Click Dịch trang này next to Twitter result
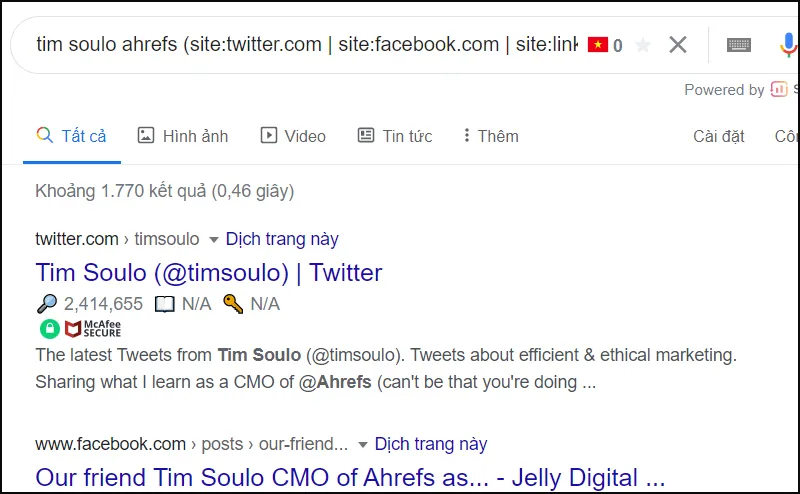Image resolution: width=800 pixels, height=494 pixels. 282,239
